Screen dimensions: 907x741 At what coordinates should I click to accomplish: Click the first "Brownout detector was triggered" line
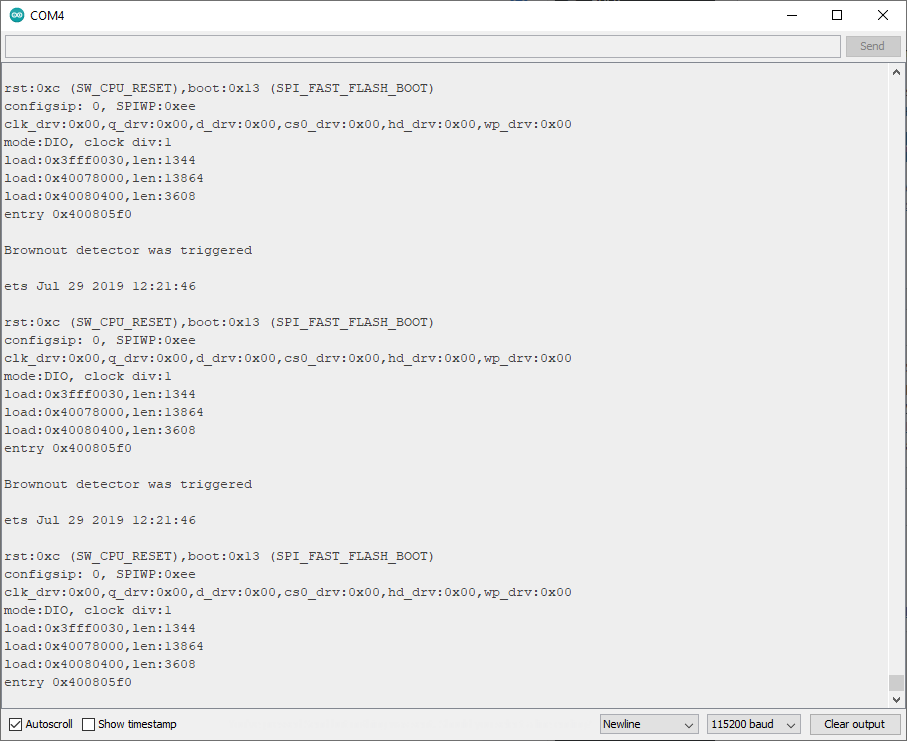128,250
